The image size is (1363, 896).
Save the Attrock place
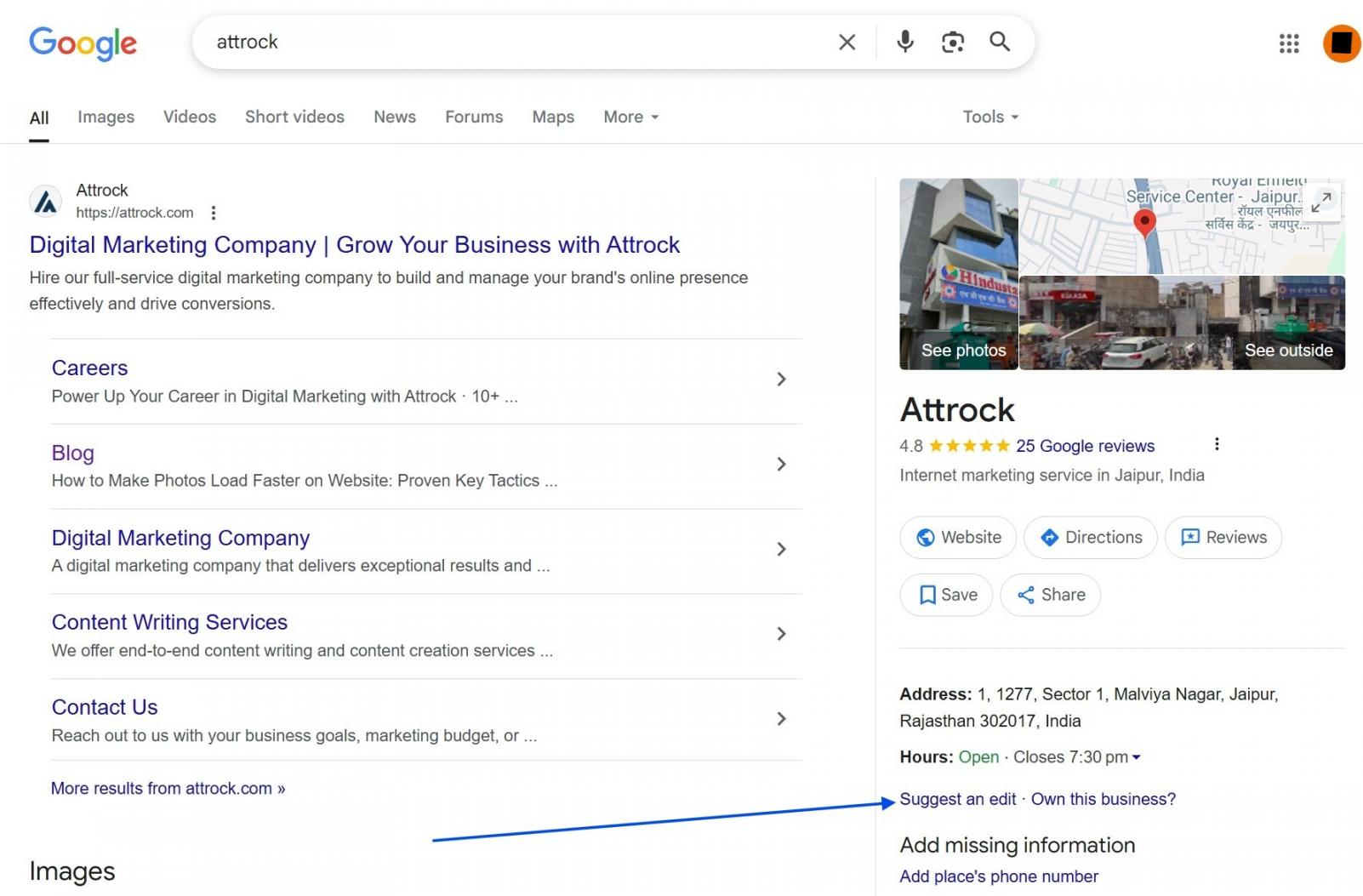point(946,595)
